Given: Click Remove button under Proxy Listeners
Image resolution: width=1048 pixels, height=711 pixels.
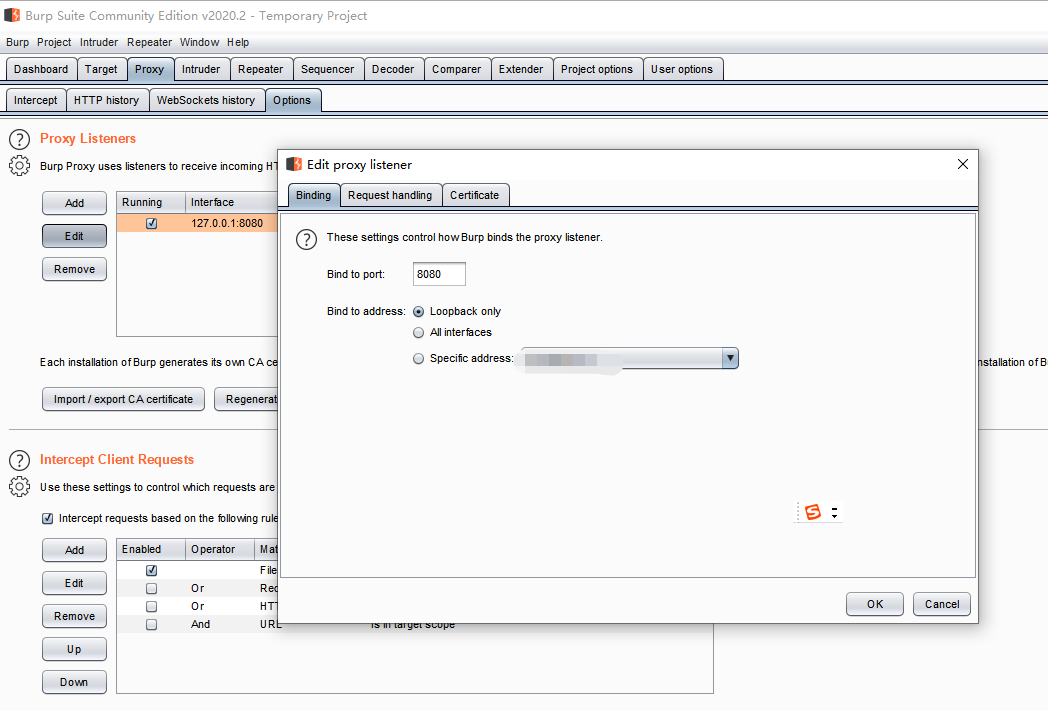Looking at the screenshot, I should point(74,269).
